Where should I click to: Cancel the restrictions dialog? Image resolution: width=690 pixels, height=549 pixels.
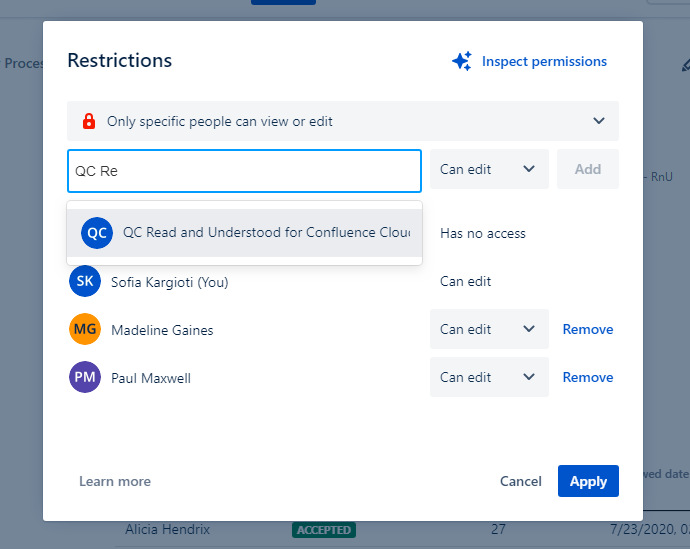tap(521, 482)
